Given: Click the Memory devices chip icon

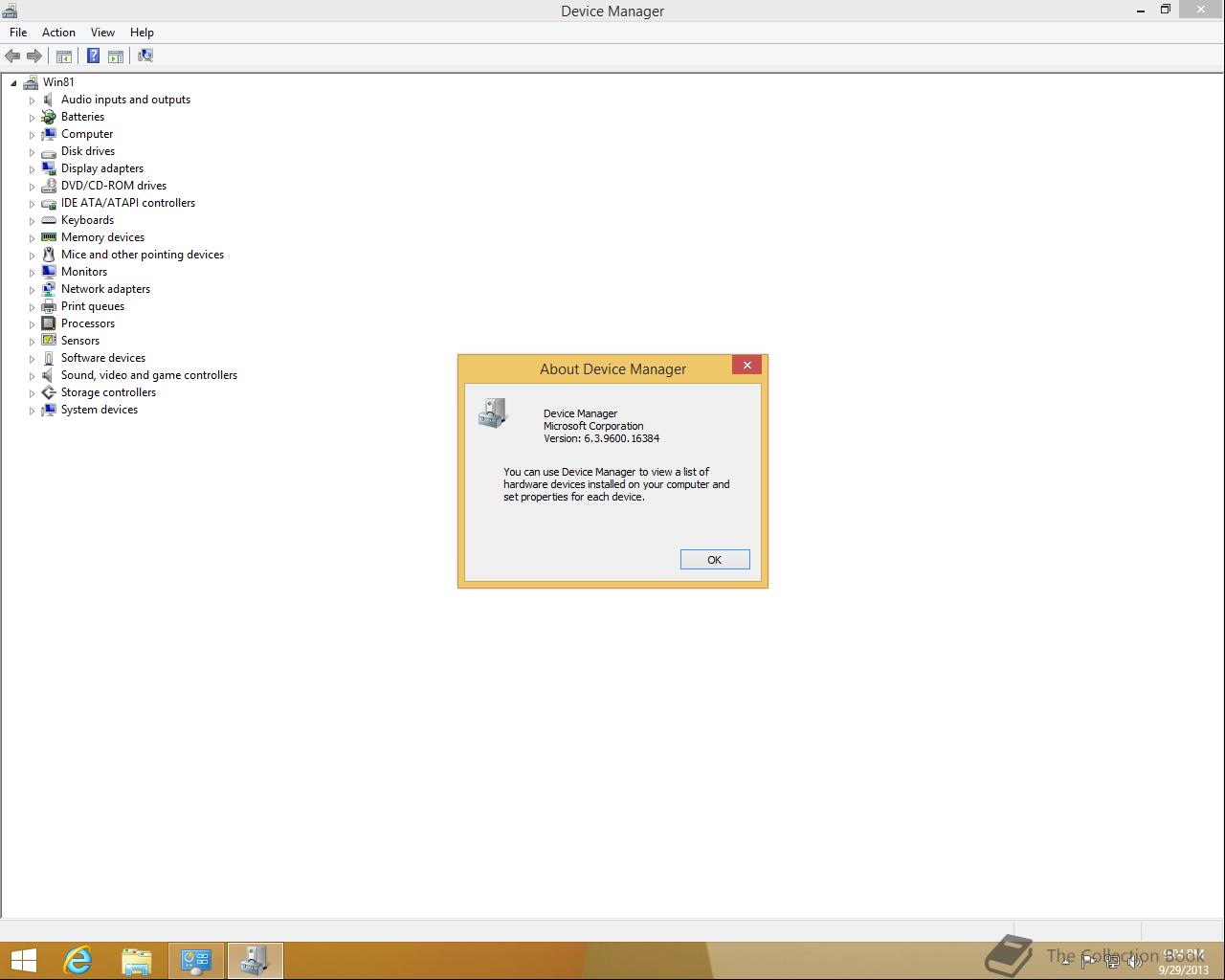Looking at the screenshot, I should (x=49, y=237).
